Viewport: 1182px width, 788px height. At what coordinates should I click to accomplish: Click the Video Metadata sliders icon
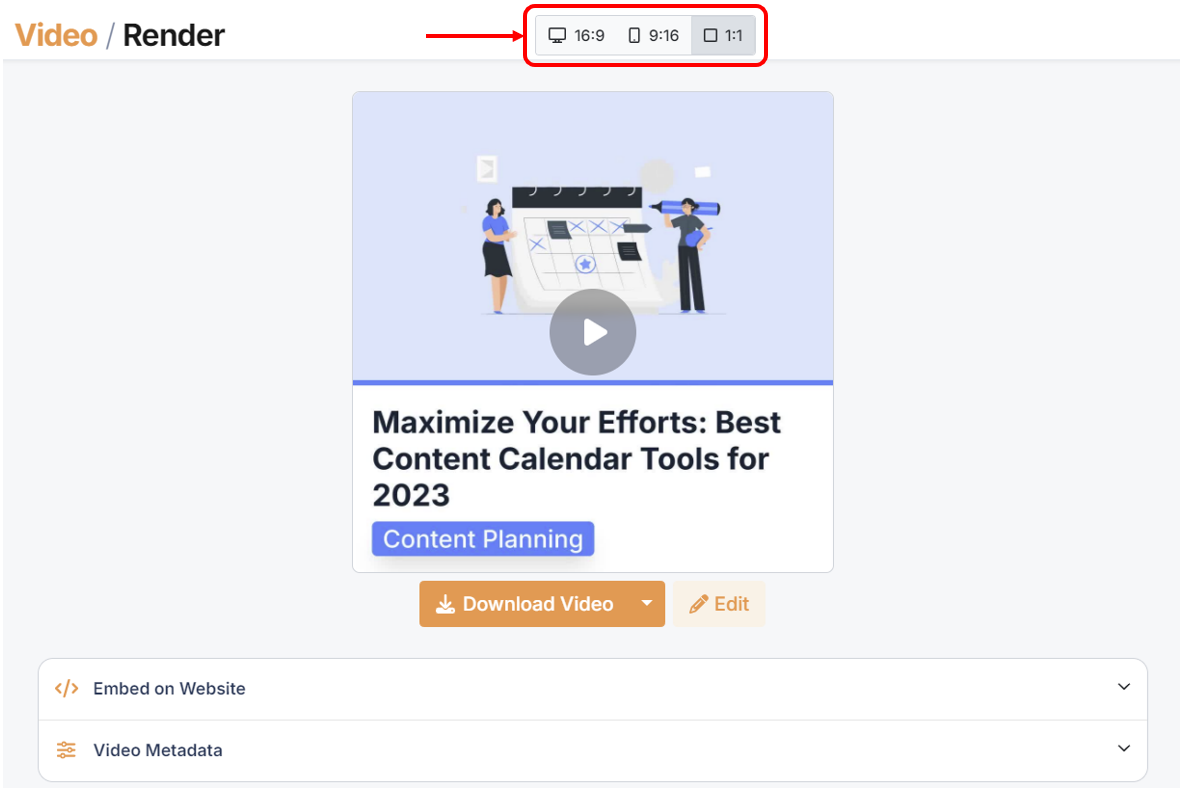(66, 749)
